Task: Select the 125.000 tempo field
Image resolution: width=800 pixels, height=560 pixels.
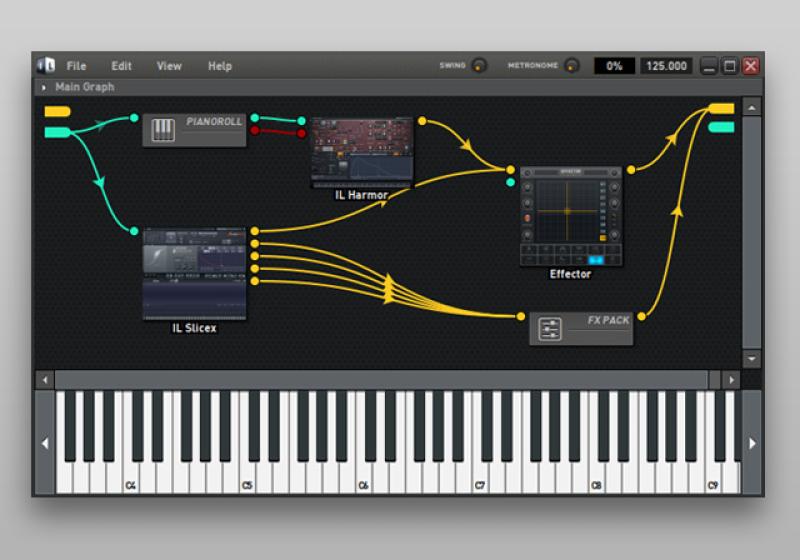Action: pyautogui.click(x=666, y=66)
